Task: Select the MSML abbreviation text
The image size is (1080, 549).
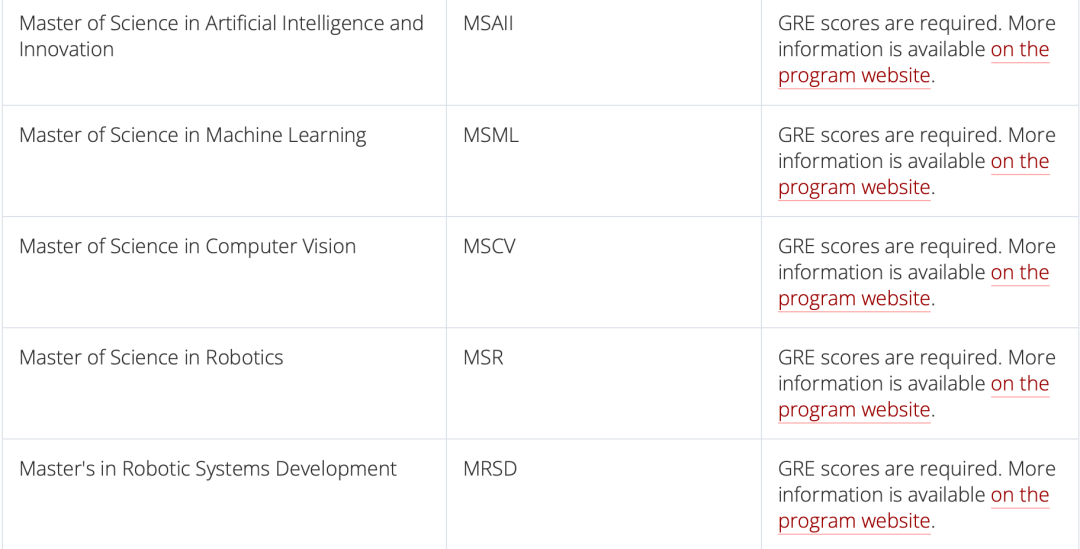Action: [x=491, y=135]
